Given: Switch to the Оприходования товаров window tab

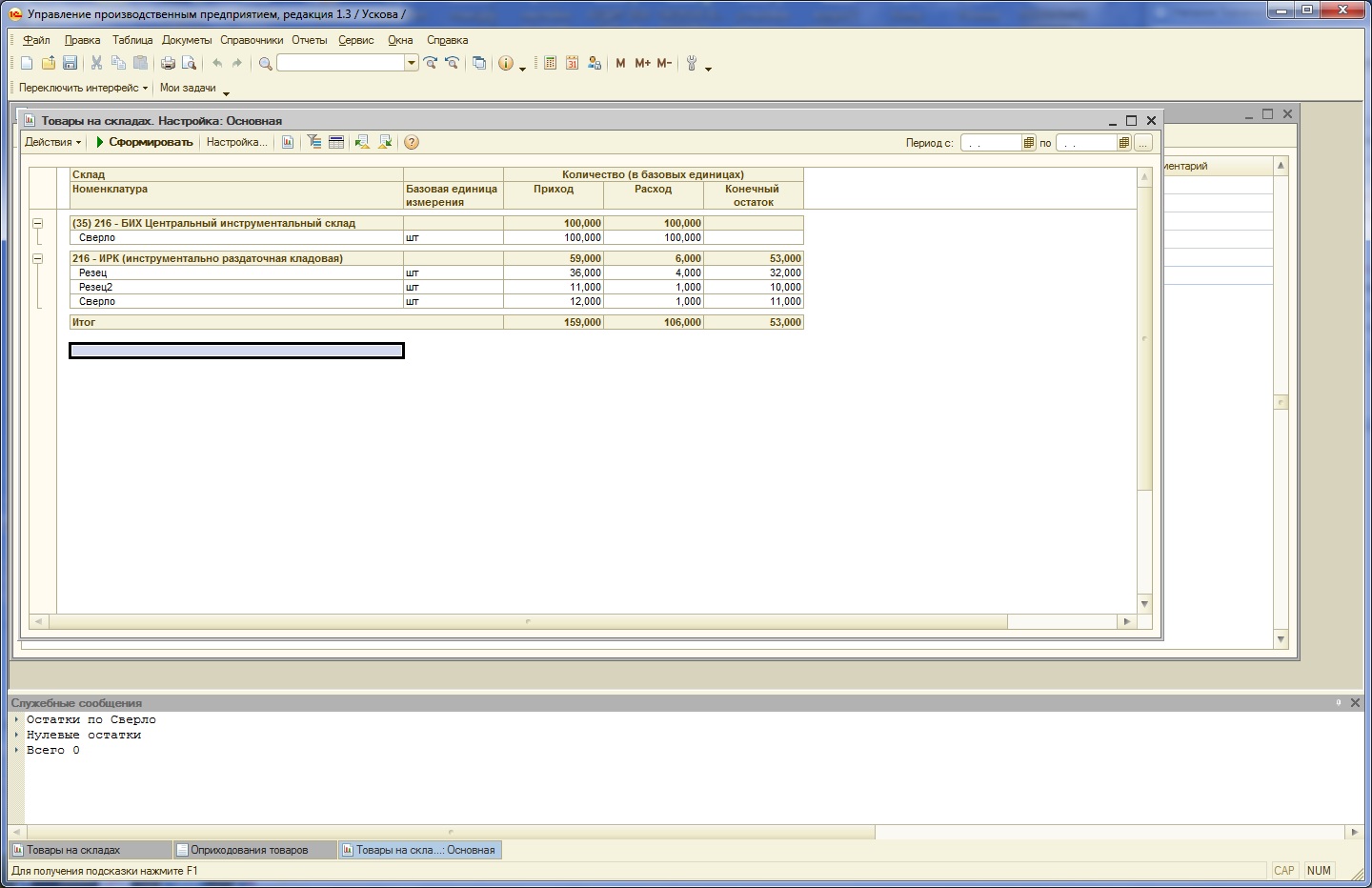Looking at the screenshot, I should click(x=249, y=850).
